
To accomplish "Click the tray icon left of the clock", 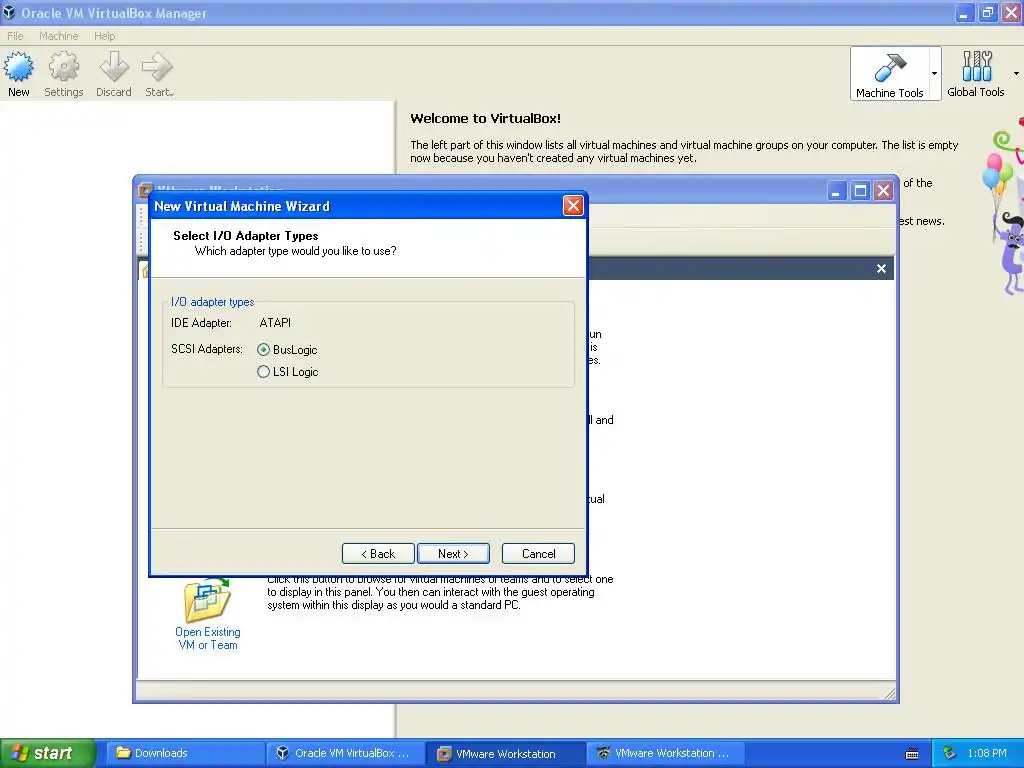I will click(950, 753).
